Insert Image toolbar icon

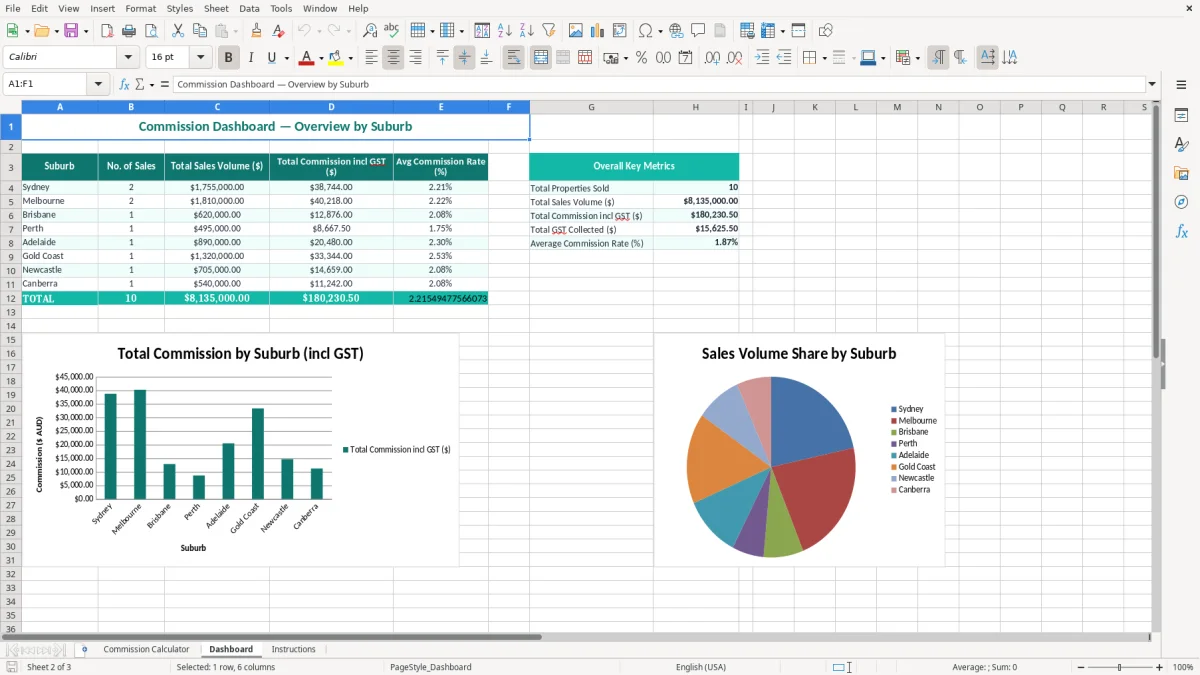point(576,31)
